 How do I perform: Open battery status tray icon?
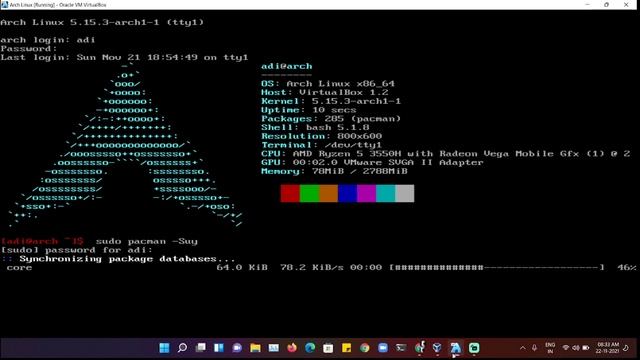tap(586, 348)
